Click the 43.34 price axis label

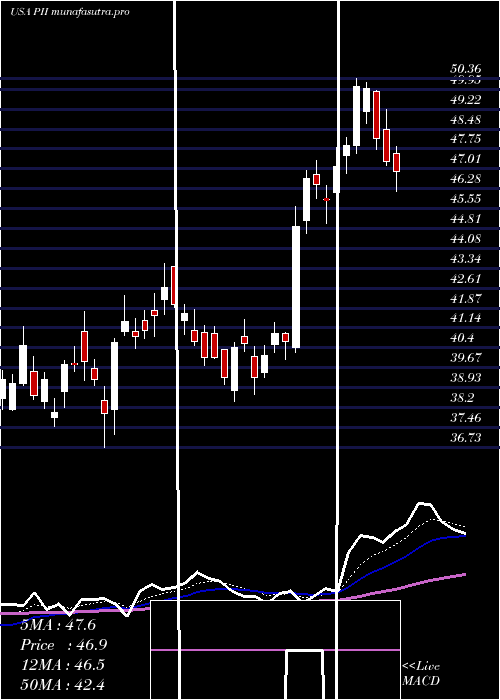[x=466, y=259]
